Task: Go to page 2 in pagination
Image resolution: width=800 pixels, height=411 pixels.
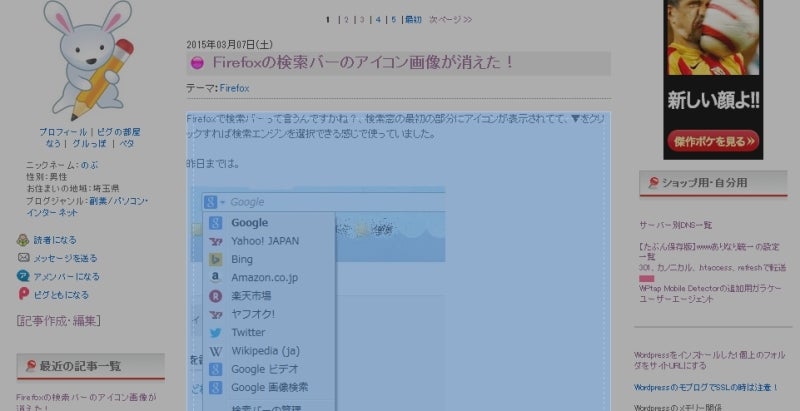Action: (346, 20)
